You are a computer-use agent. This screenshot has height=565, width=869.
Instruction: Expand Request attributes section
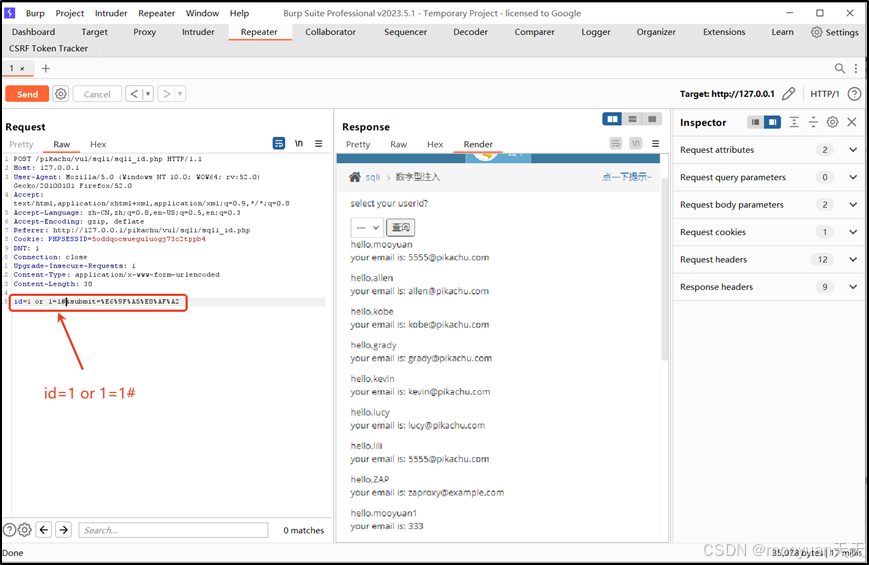point(769,150)
